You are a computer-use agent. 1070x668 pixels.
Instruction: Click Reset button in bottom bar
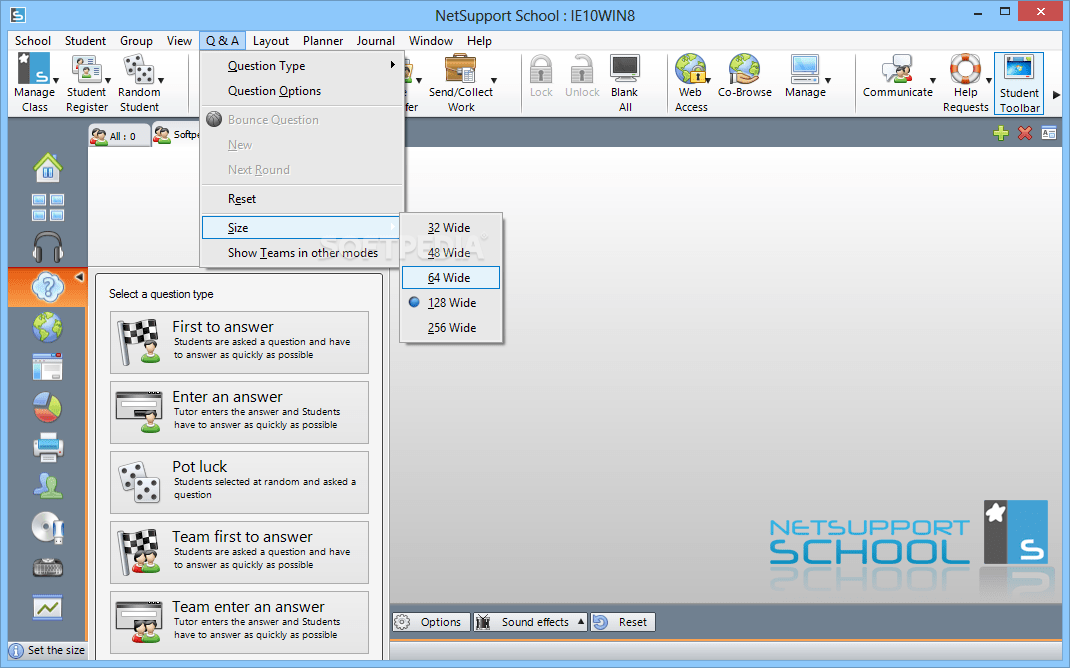622,622
